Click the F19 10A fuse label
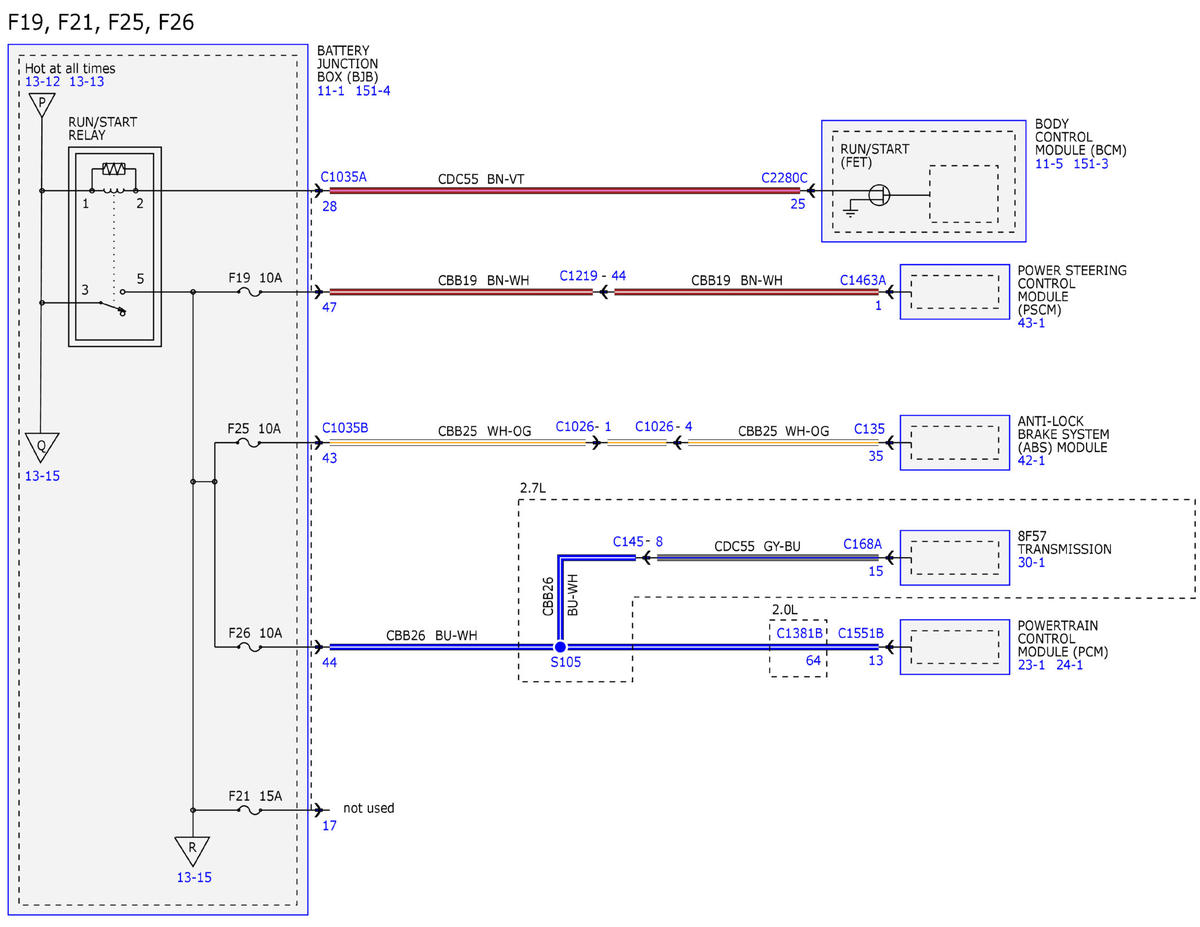 coord(255,277)
